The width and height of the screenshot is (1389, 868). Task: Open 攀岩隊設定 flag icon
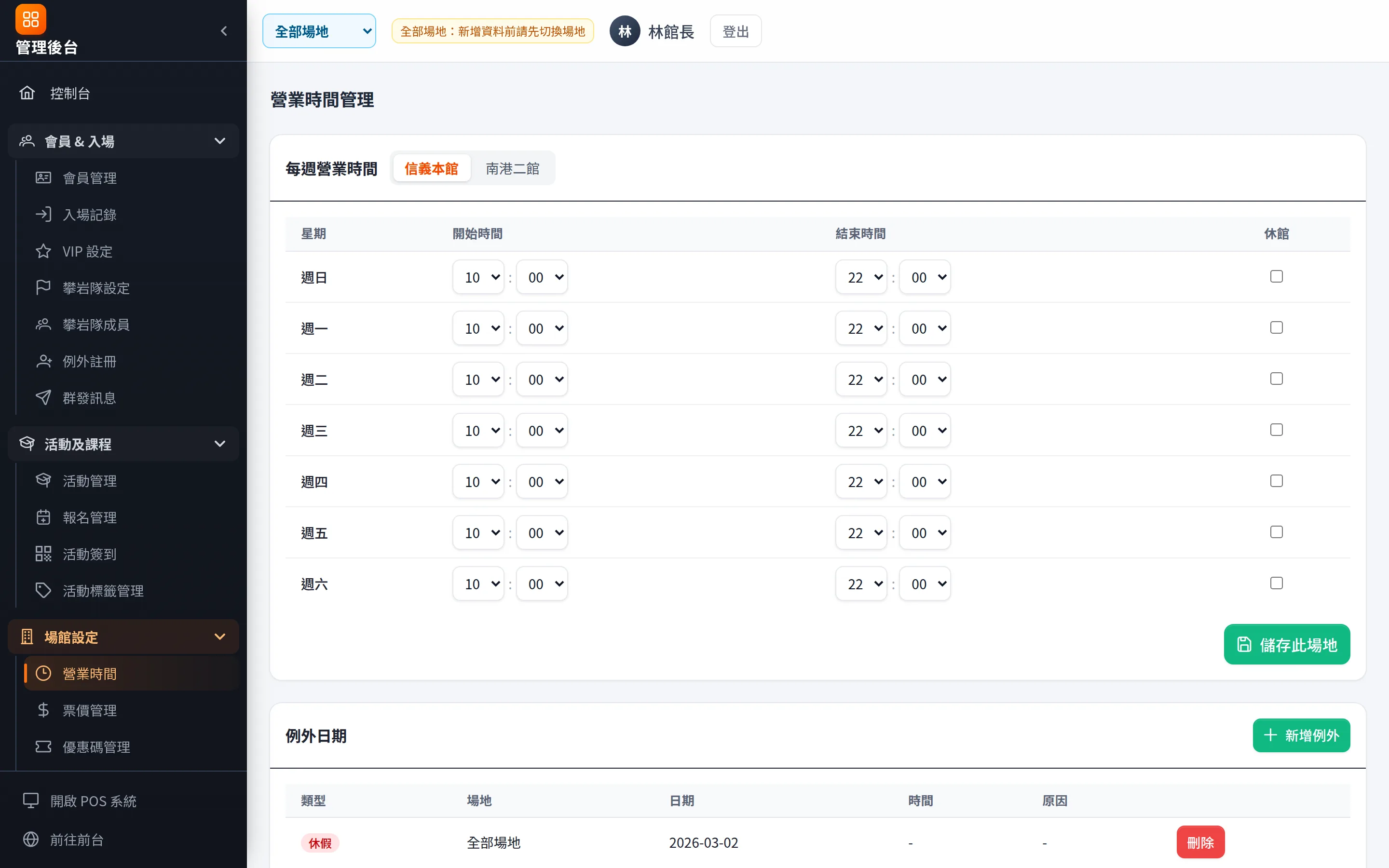[x=43, y=287]
